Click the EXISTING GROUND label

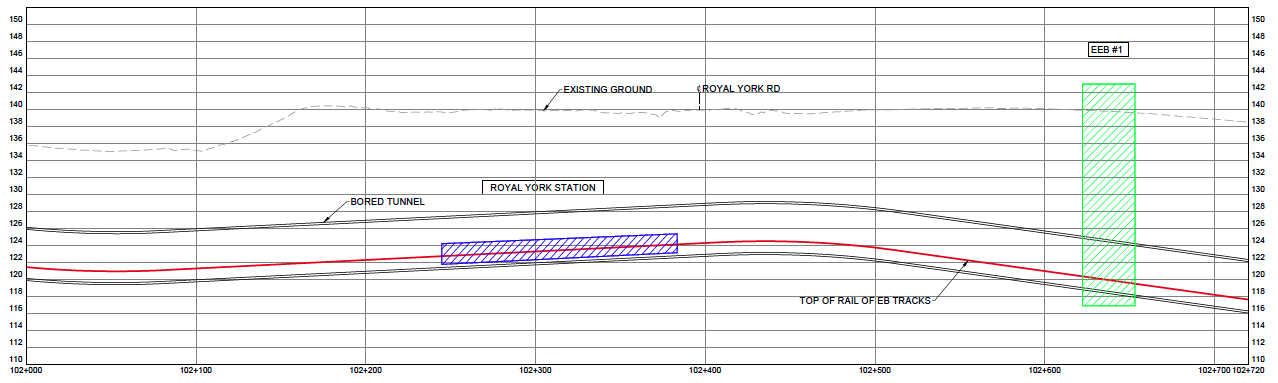[x=608, y=89]
